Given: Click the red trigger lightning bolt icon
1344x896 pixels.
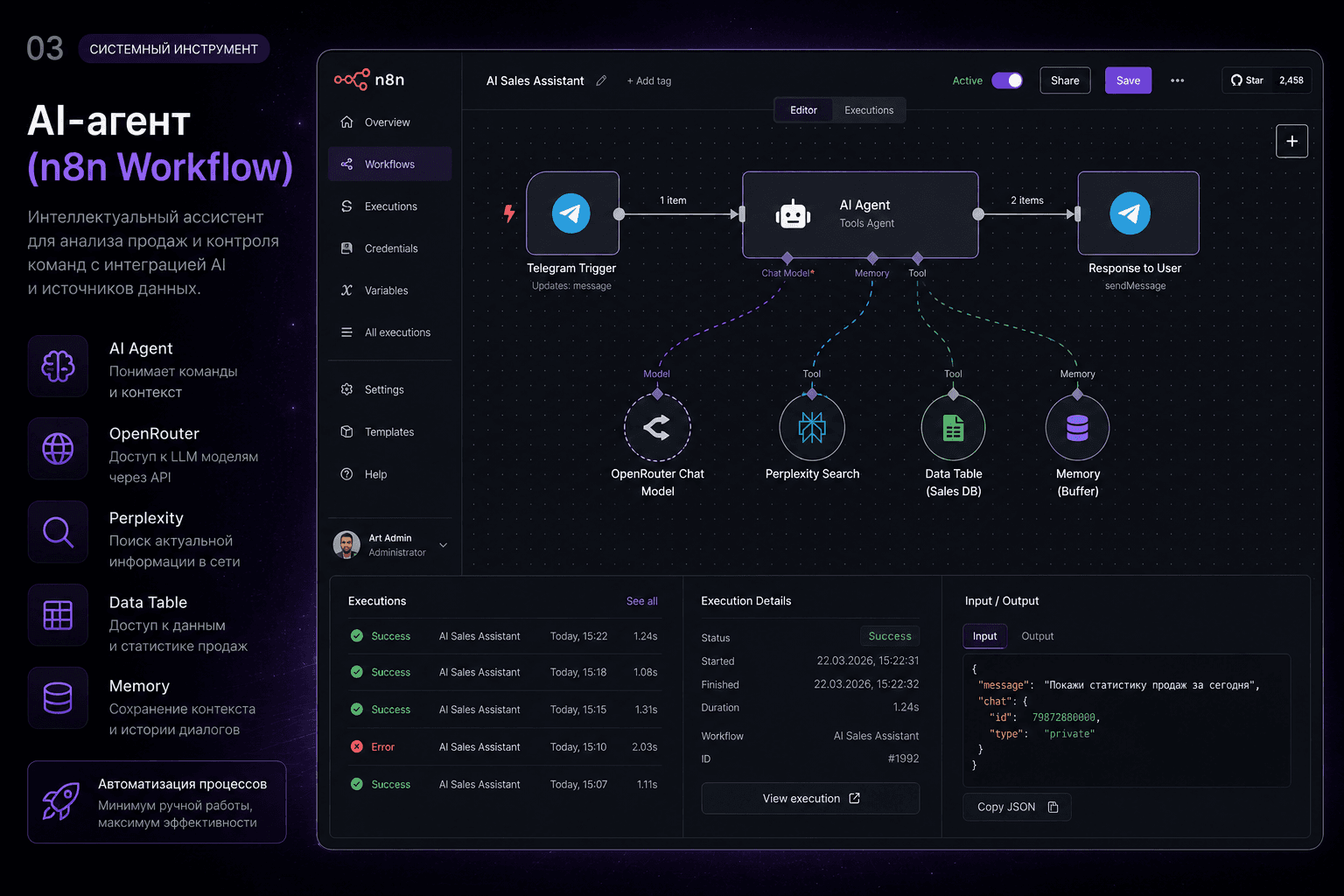Looking at the screenshot, I should 509,213.
